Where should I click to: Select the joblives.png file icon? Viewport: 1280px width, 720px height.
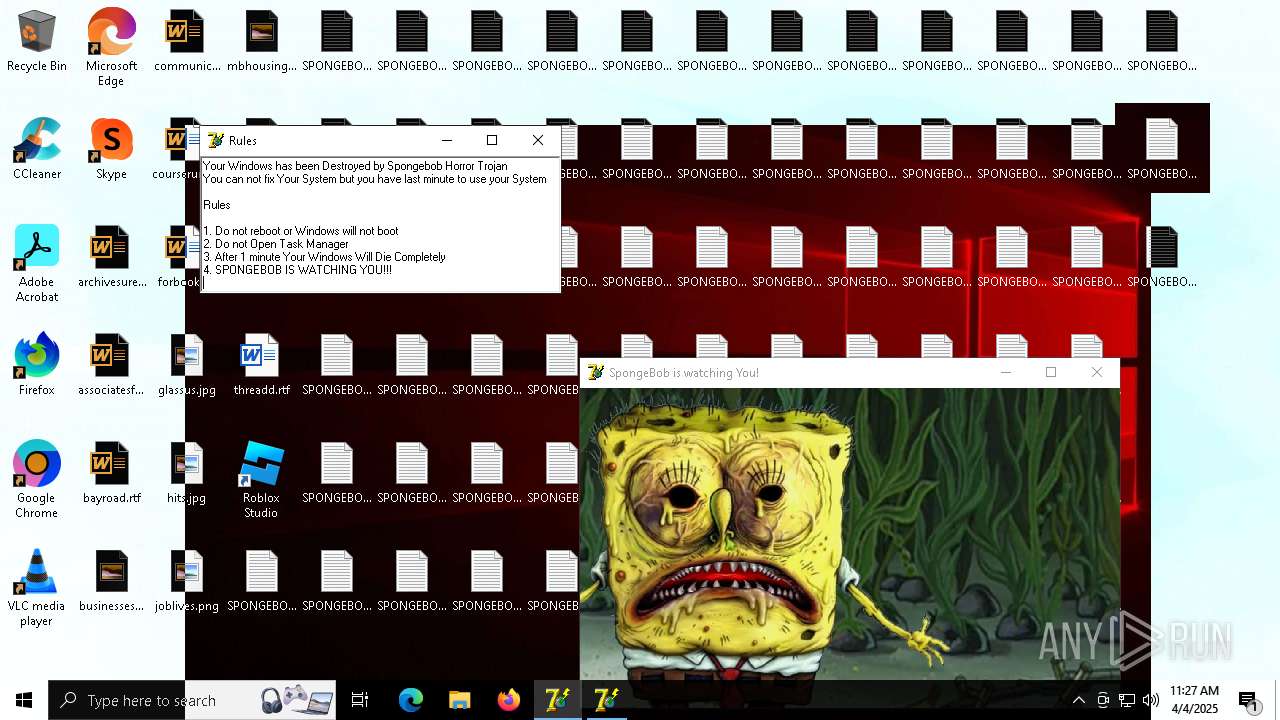tap(186, 582)
